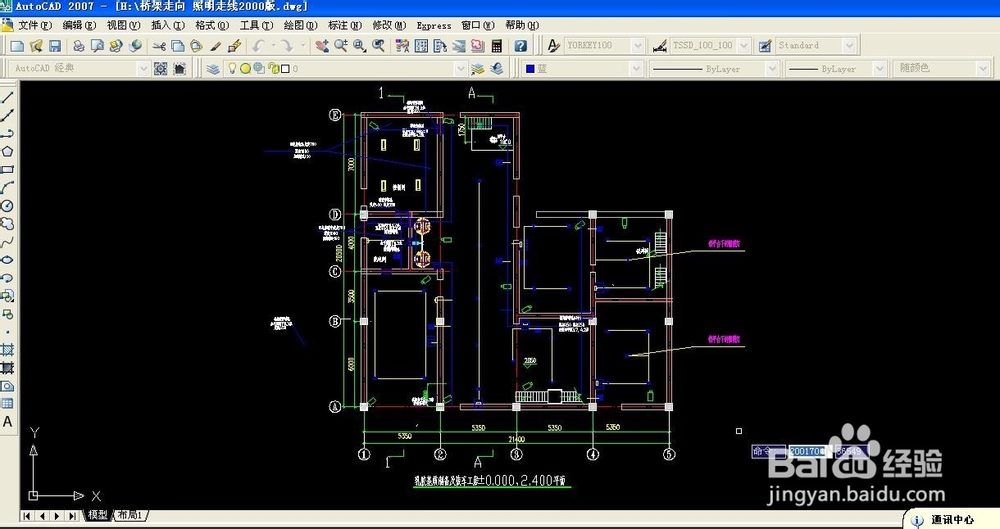Open the DesignCenter icon
Viewport: 1000px width, 529px height.
click(422, 45)
